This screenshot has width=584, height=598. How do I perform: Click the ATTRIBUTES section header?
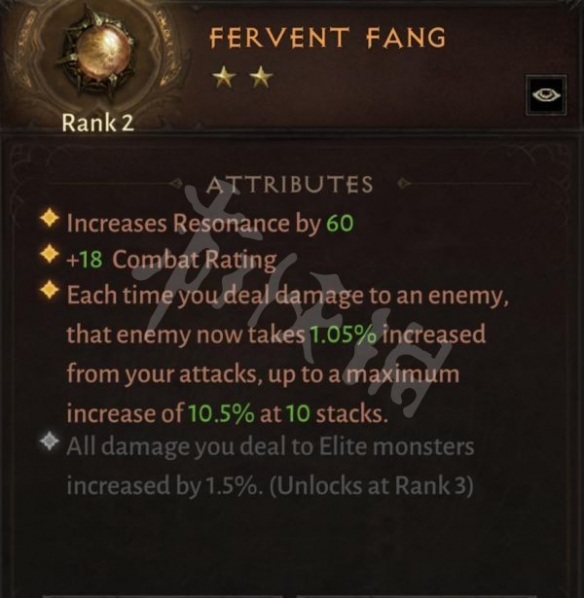coord(290,185)
